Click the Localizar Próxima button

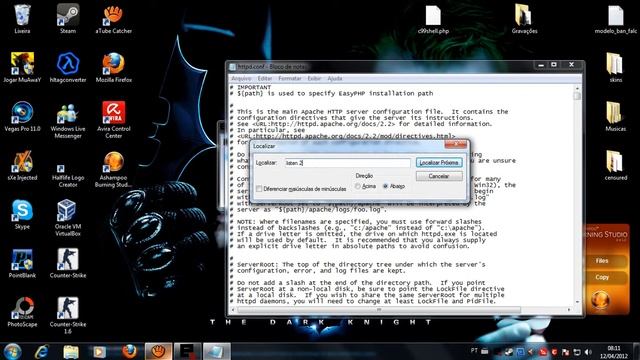click(x=439, y=162)
